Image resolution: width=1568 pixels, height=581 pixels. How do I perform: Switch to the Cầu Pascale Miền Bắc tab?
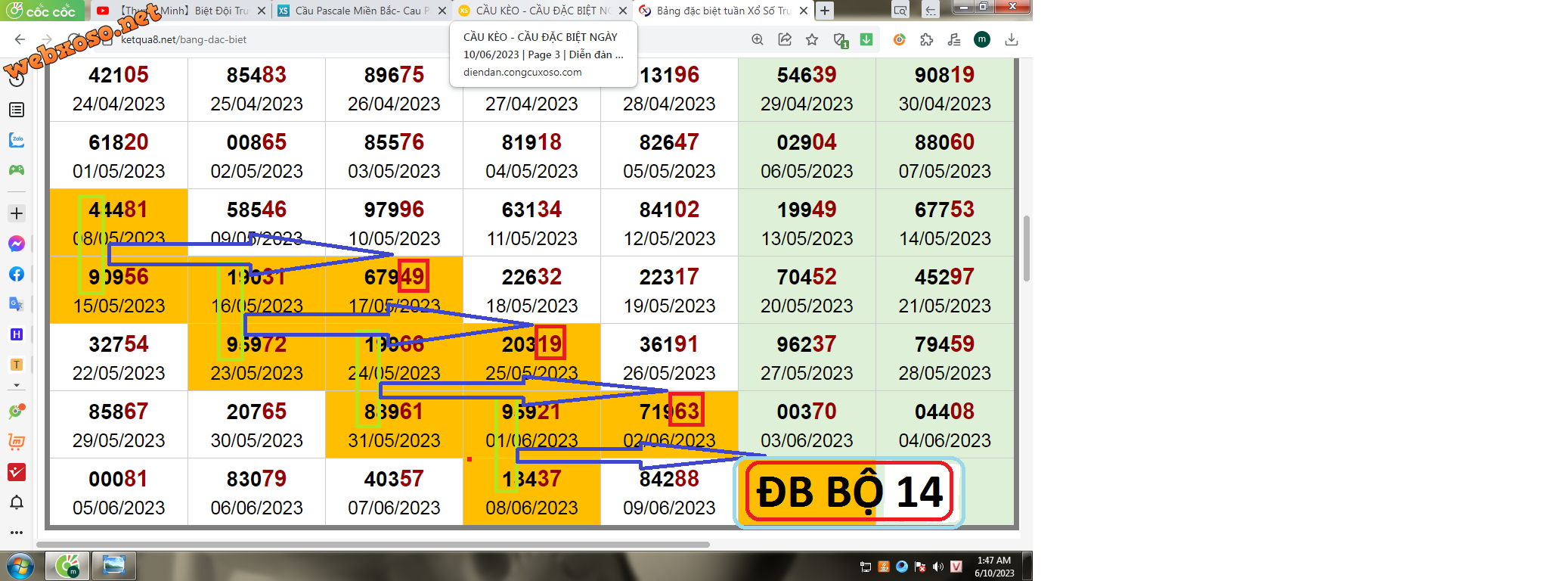(355, 11)
